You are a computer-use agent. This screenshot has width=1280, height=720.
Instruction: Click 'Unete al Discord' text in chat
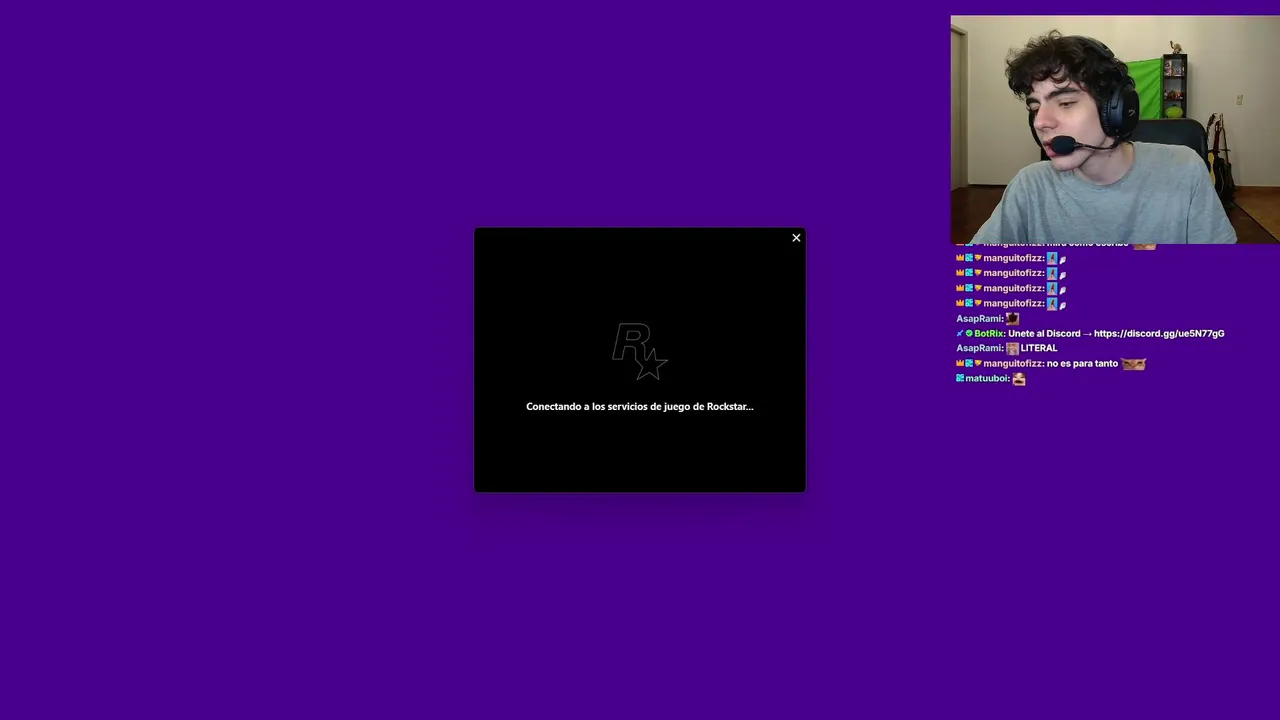coord(1044,333)
